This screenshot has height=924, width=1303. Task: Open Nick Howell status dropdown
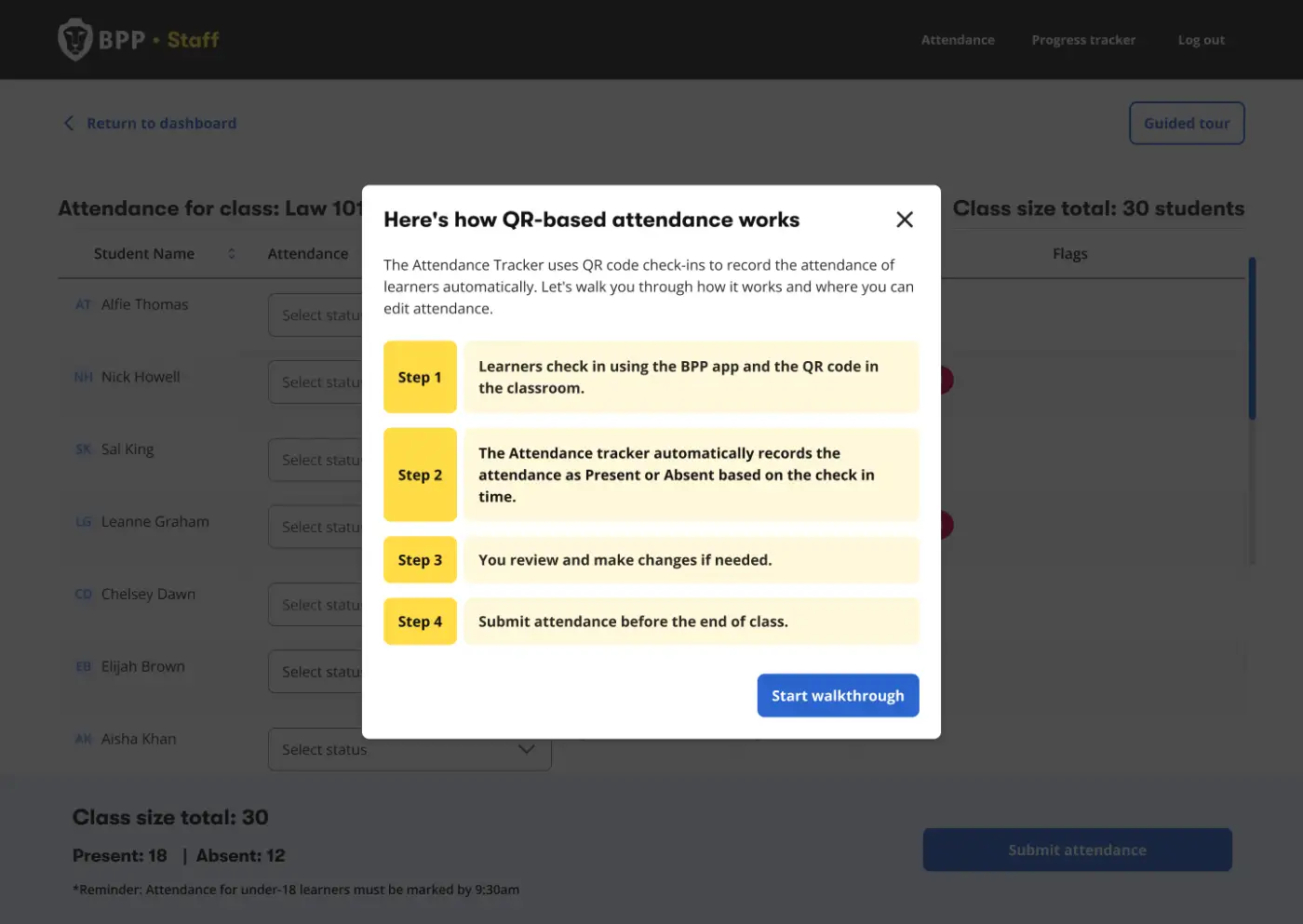pyautogui.click(x=316, y=382)
